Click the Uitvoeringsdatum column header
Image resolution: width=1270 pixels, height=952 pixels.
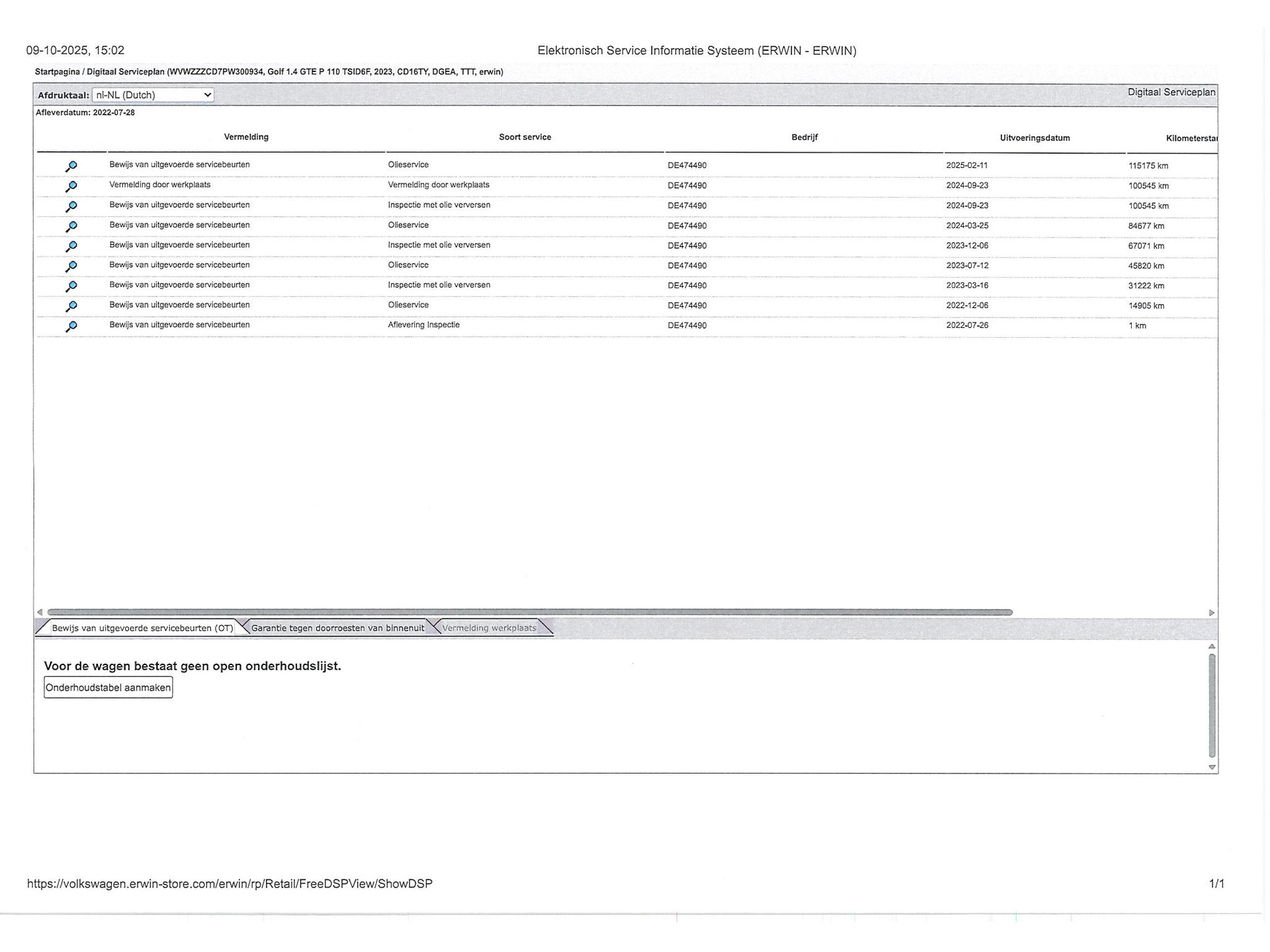(x=1035, y=138)
